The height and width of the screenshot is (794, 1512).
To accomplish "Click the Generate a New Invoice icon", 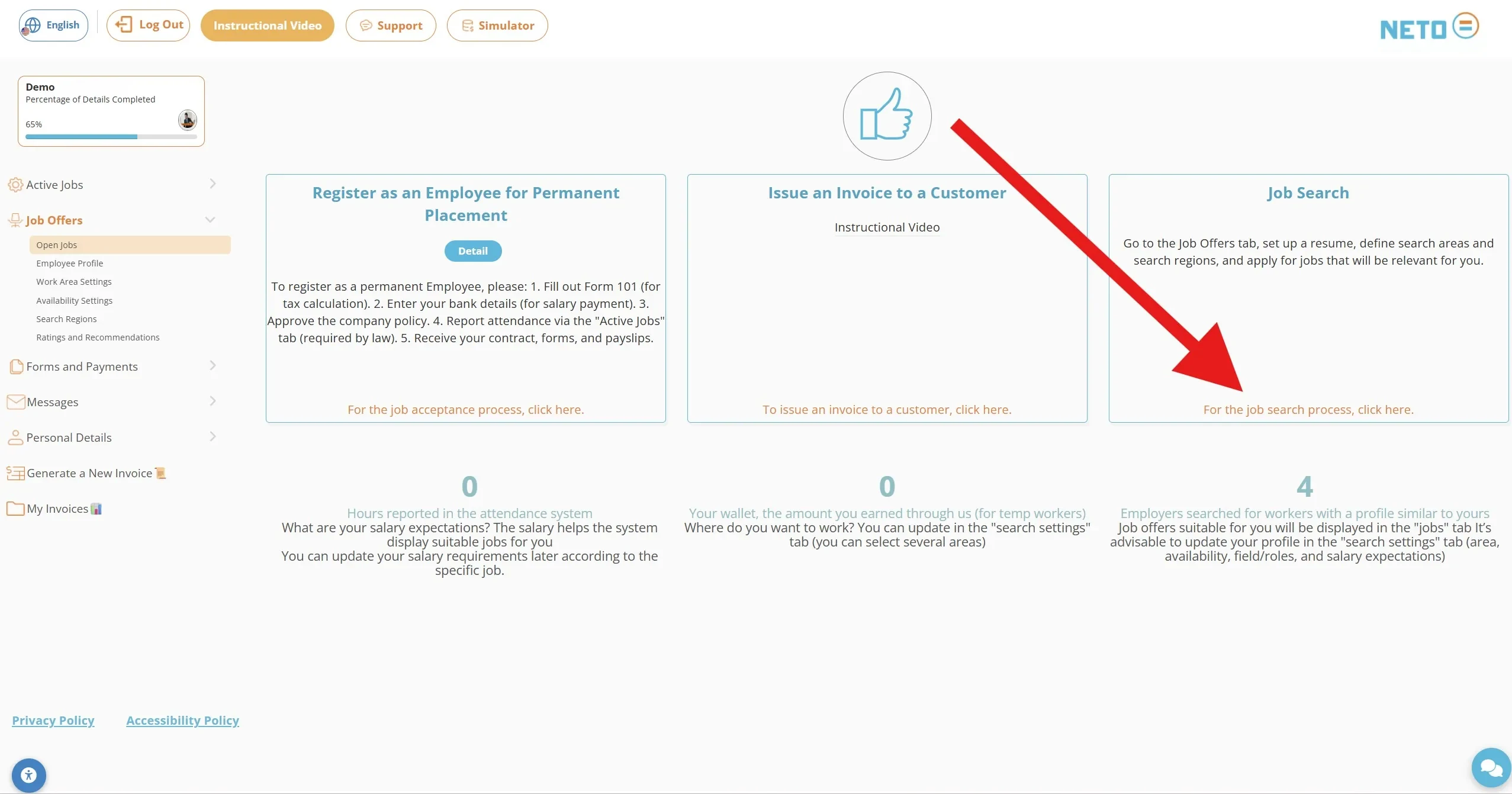I will [16, 473].
